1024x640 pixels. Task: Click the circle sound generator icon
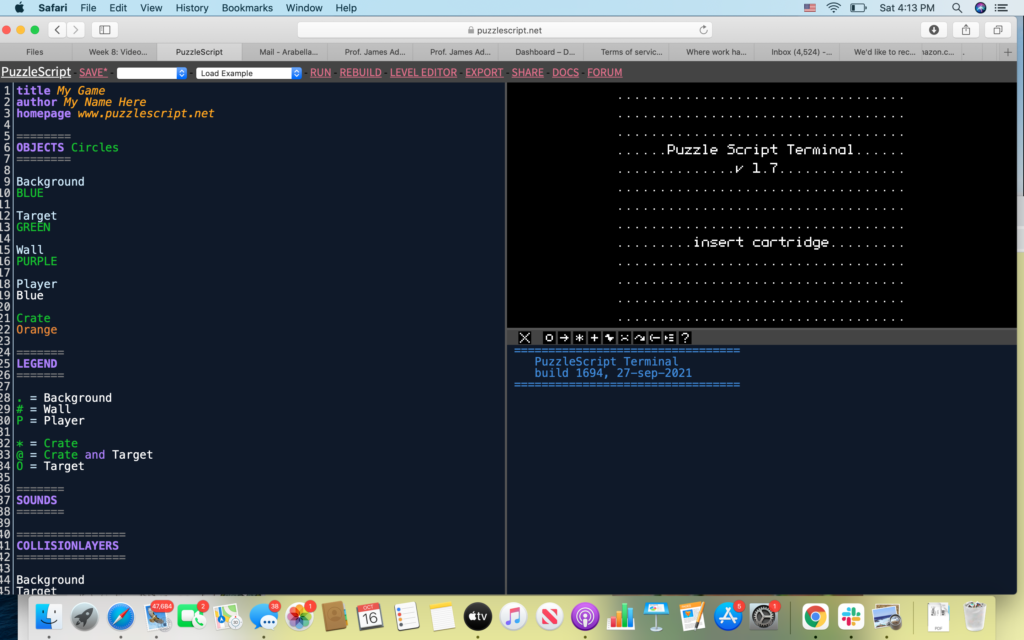tap(549, 338)
